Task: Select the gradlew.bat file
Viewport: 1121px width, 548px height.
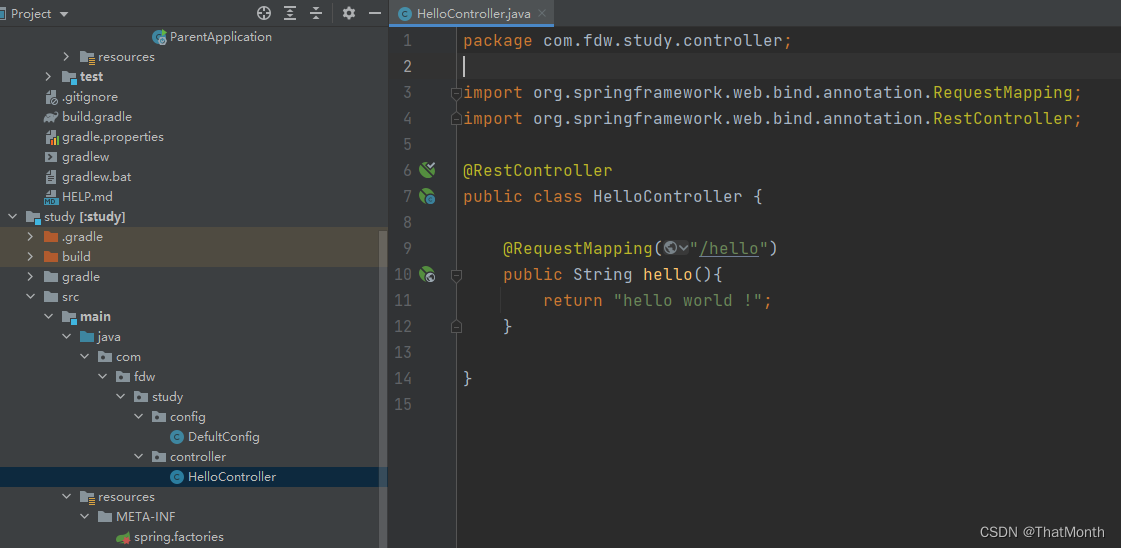Action: click(x=97, y=176)
